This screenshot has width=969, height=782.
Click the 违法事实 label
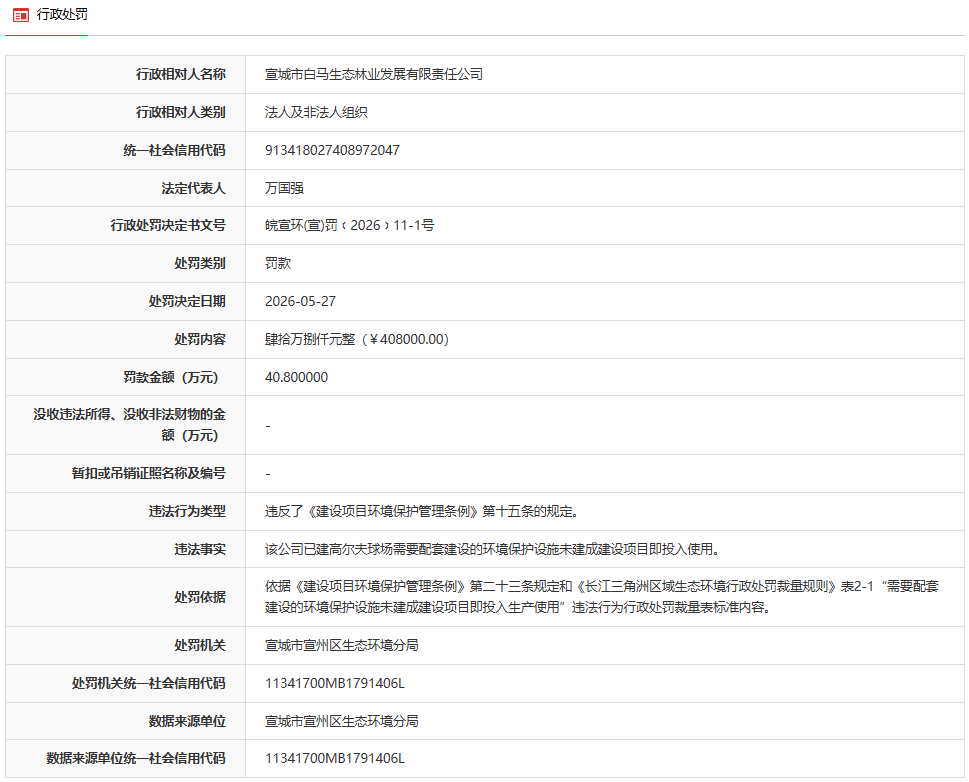(x=200, y=549)
